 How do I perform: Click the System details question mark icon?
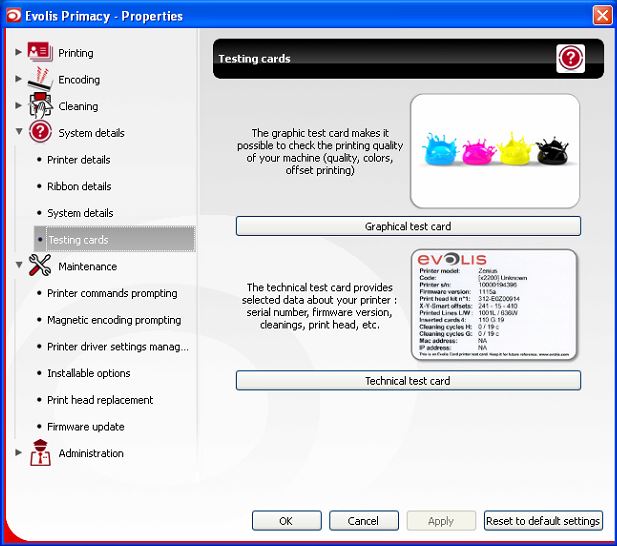40,132
